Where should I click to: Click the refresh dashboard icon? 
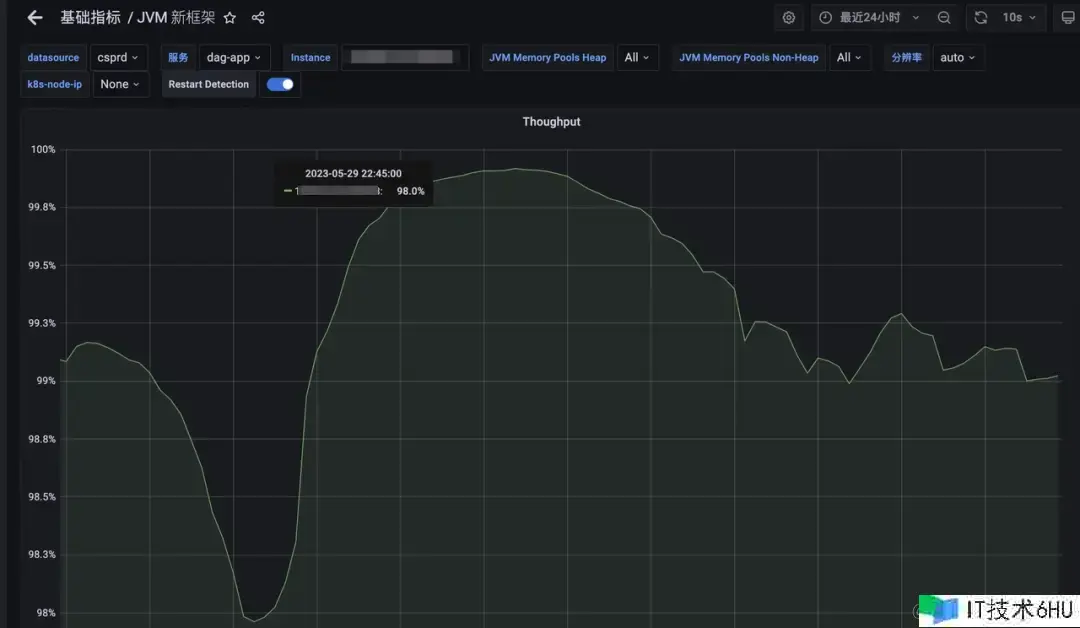coord(981,18)
